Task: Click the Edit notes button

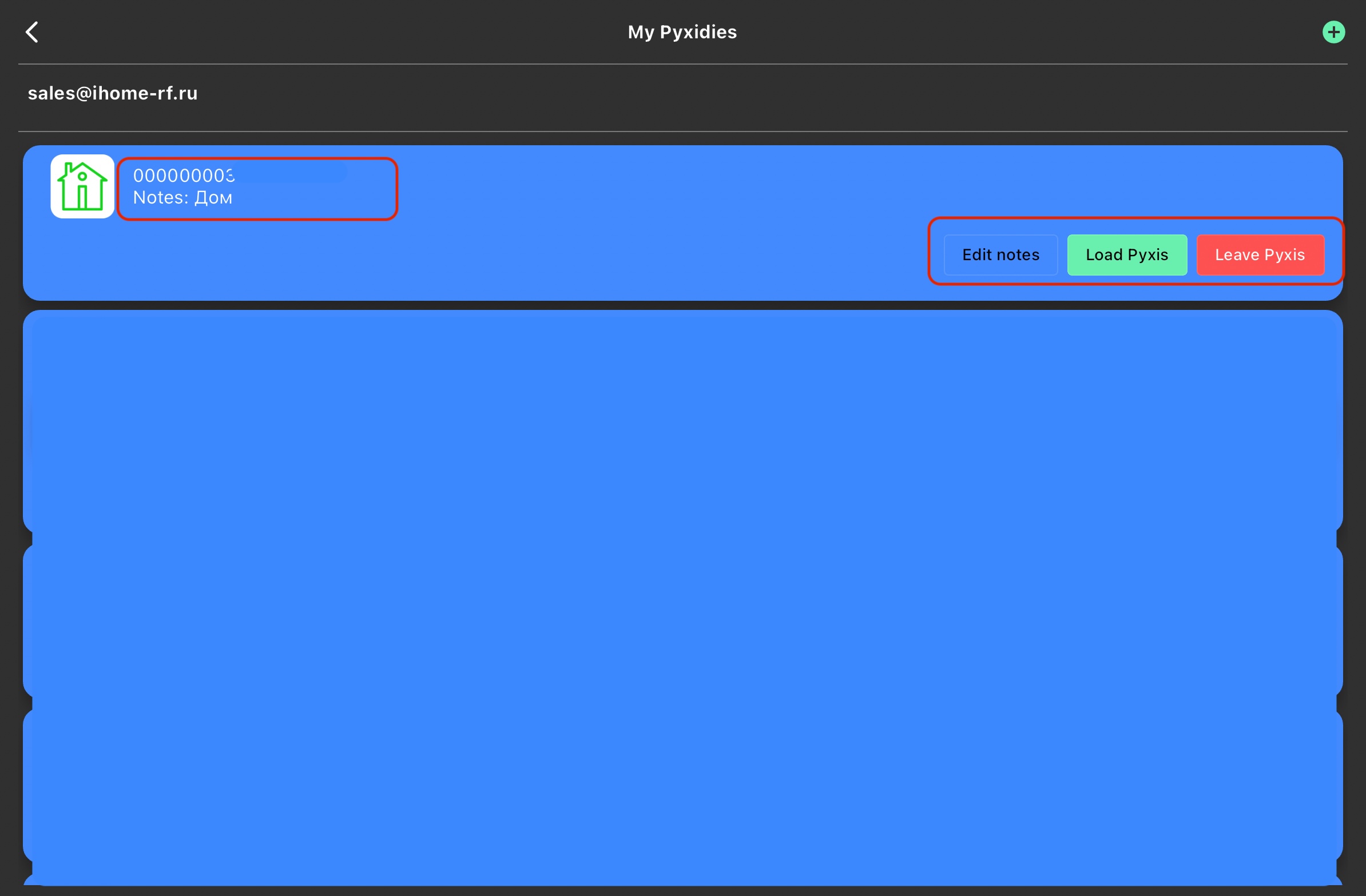Action: tap(1000, 254)
